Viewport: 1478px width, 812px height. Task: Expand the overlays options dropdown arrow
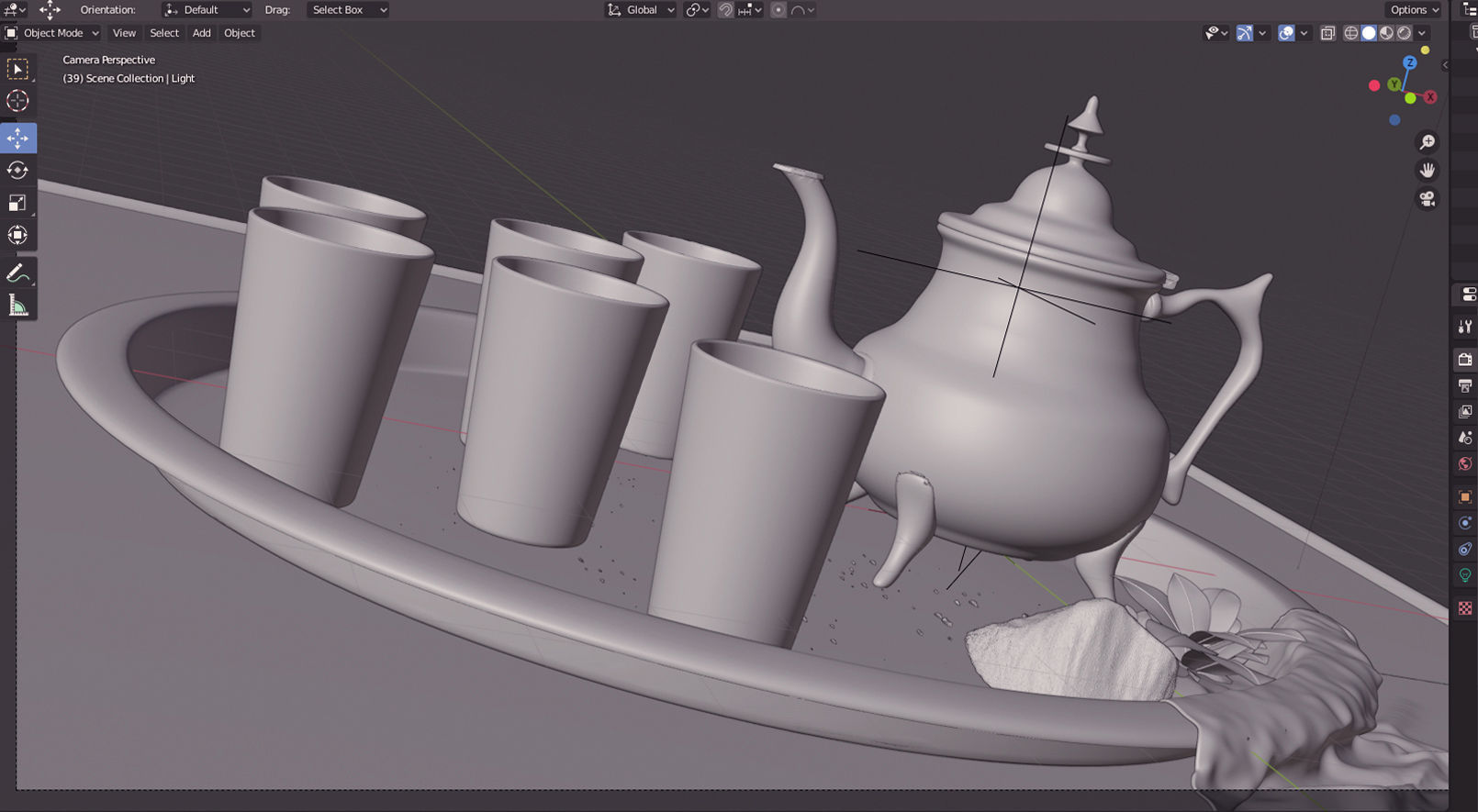coord(1304,33)
